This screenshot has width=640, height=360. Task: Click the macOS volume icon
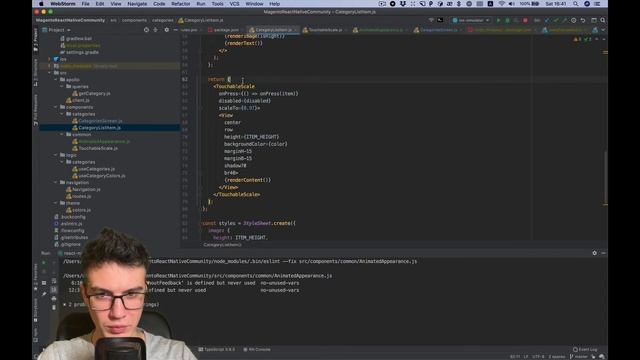point(511,4)
